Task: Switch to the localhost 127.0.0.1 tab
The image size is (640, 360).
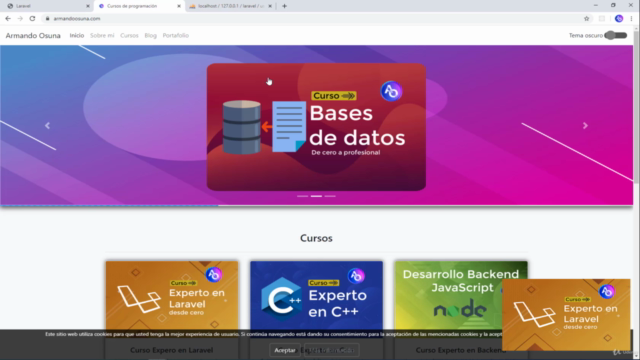Action: point(231,6)
